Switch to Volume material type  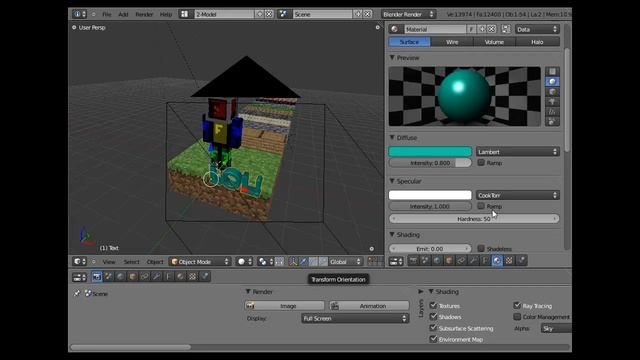point(494,42)
